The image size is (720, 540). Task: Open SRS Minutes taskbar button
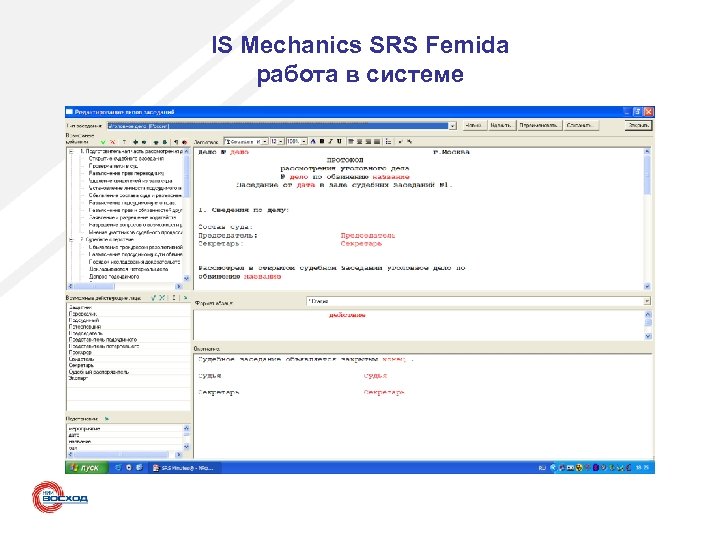tap(186, 467)
